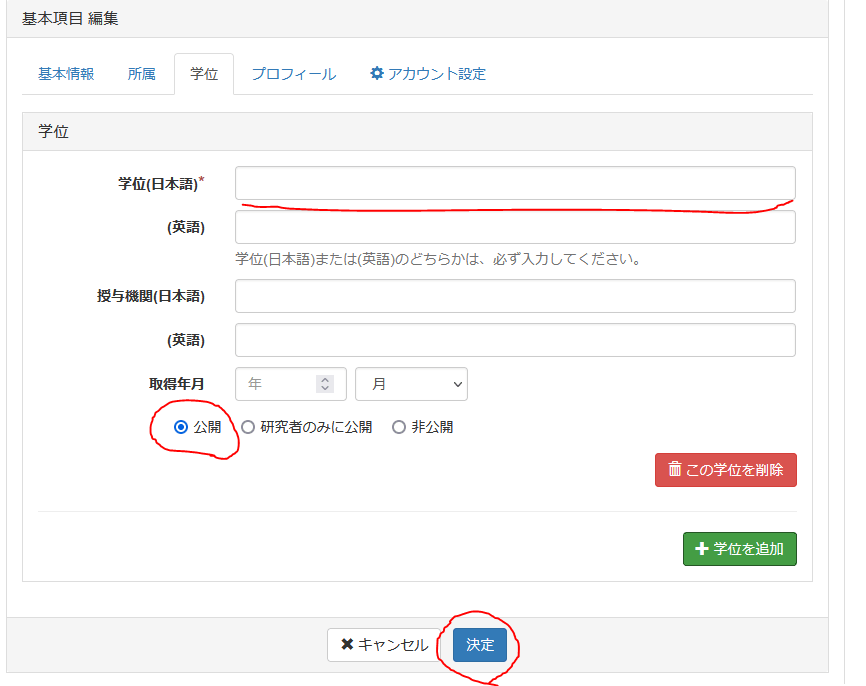Viewport: 866px width, 686px height.
Task: Click the 授与機関(日本語) input box
Action: [515, 296]
